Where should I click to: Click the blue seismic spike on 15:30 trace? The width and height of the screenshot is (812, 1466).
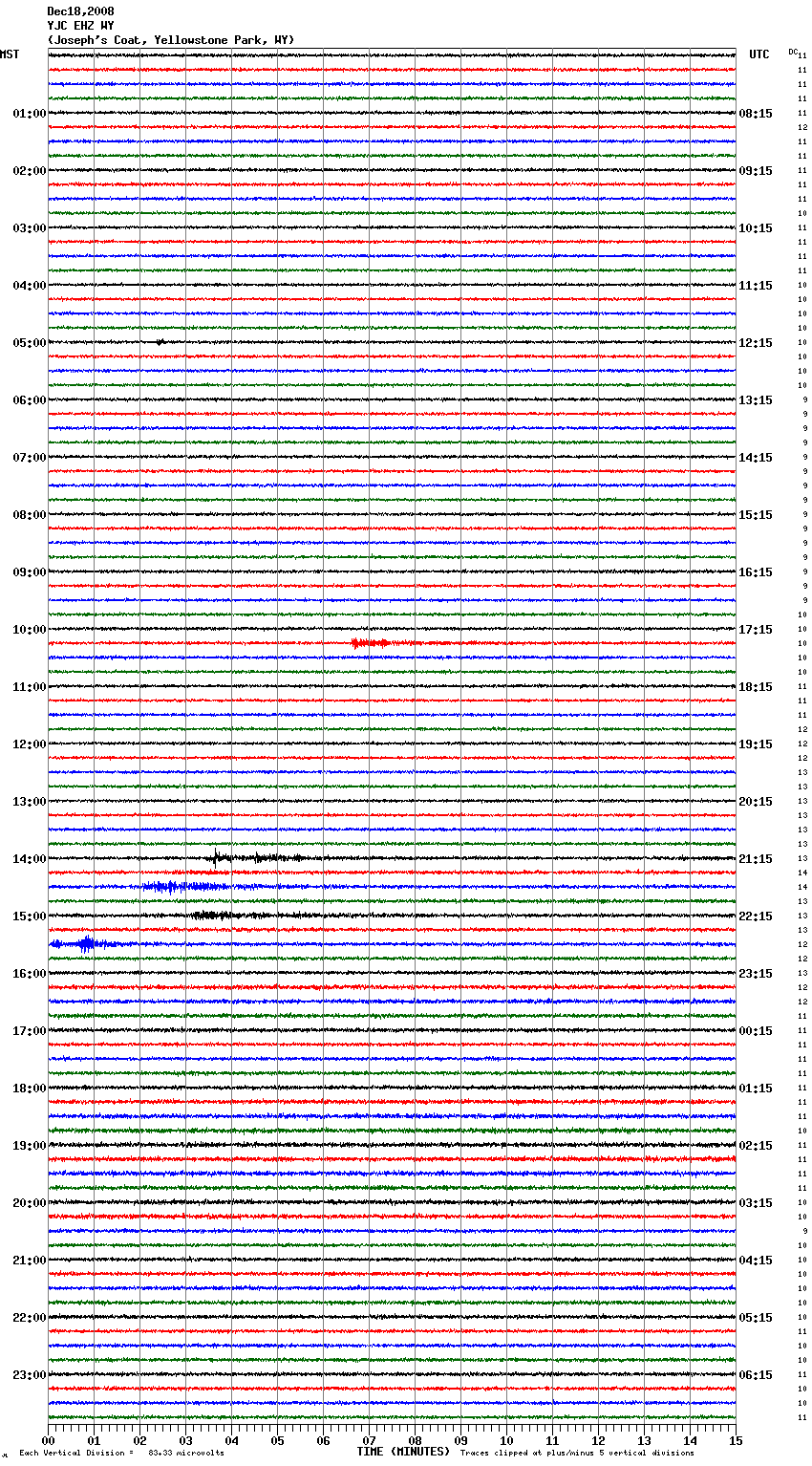(x=86, y=944)
